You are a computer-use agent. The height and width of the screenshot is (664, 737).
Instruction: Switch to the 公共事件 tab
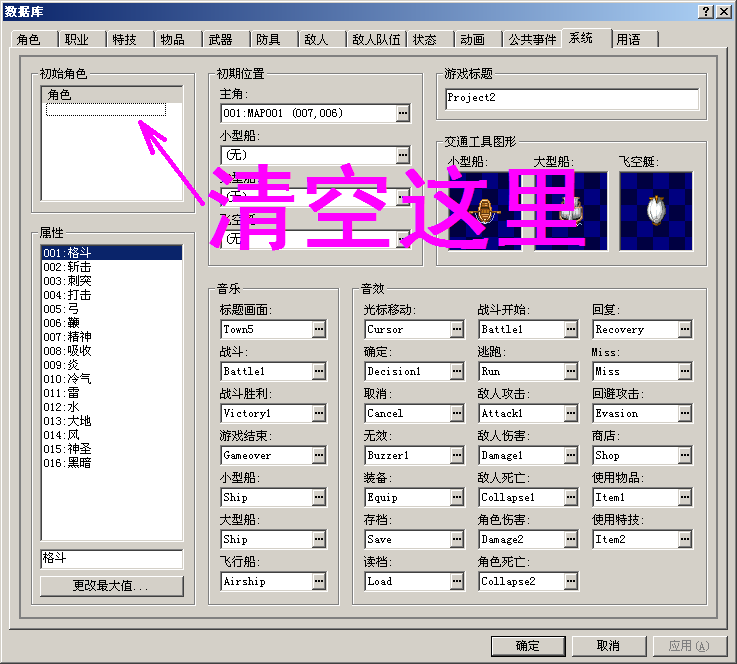532,39
